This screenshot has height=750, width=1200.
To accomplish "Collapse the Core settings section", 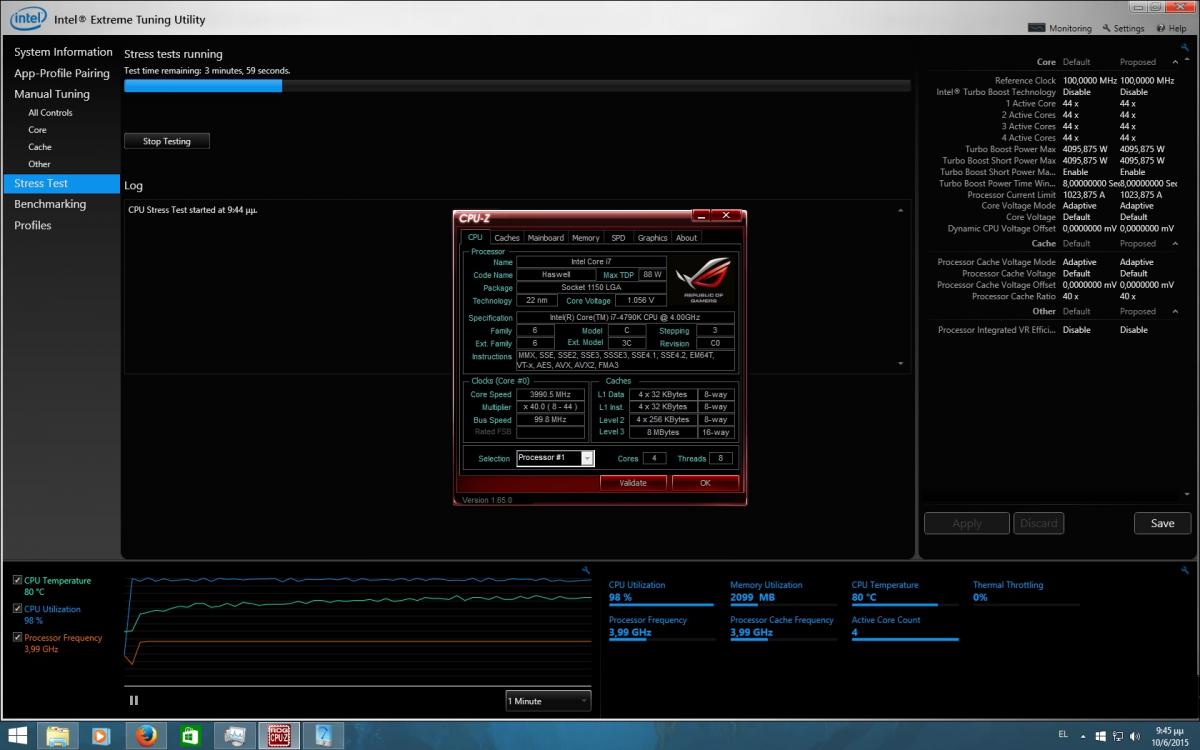I will 1175,62.
